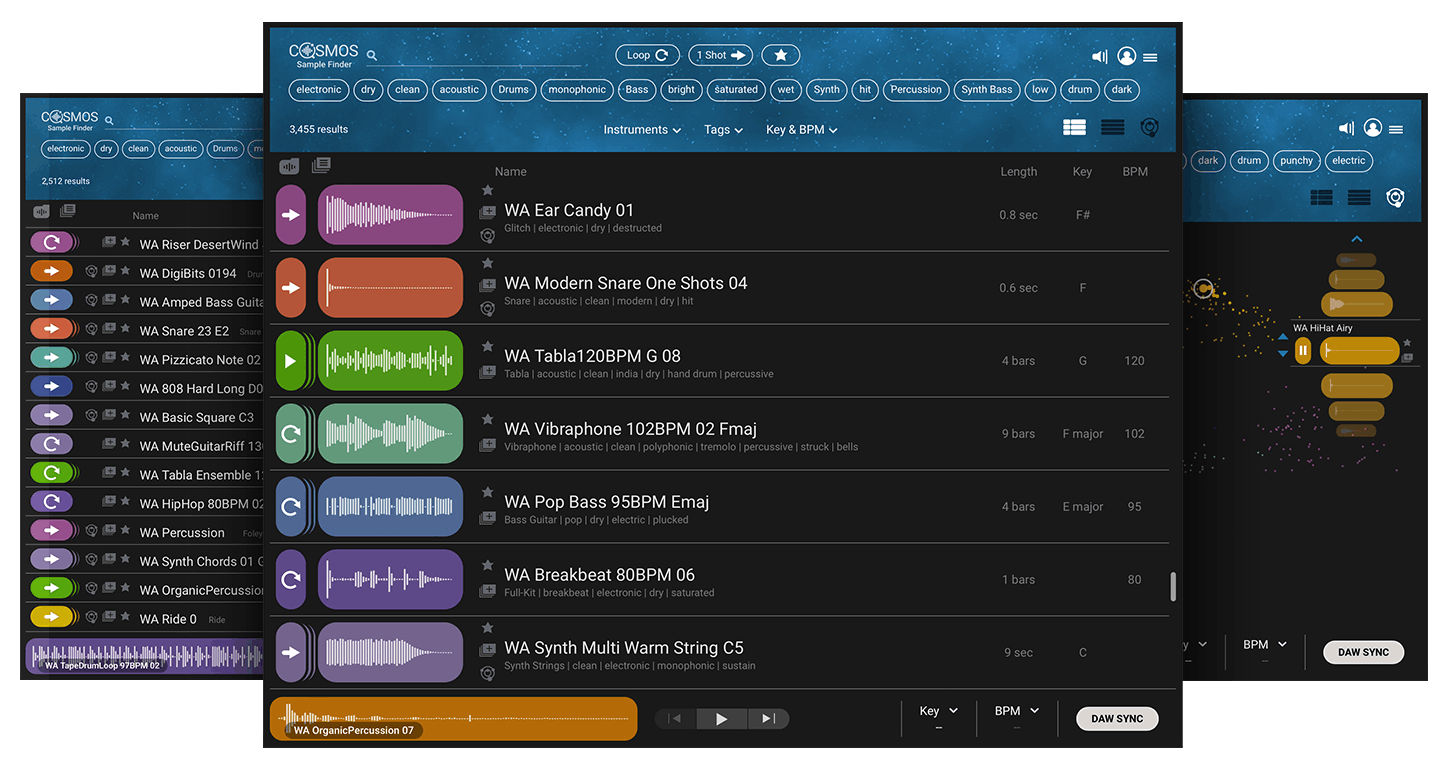Open the hamburger menu in front window
This screenshot has width=1446, height=768.
click(1150, 58)
